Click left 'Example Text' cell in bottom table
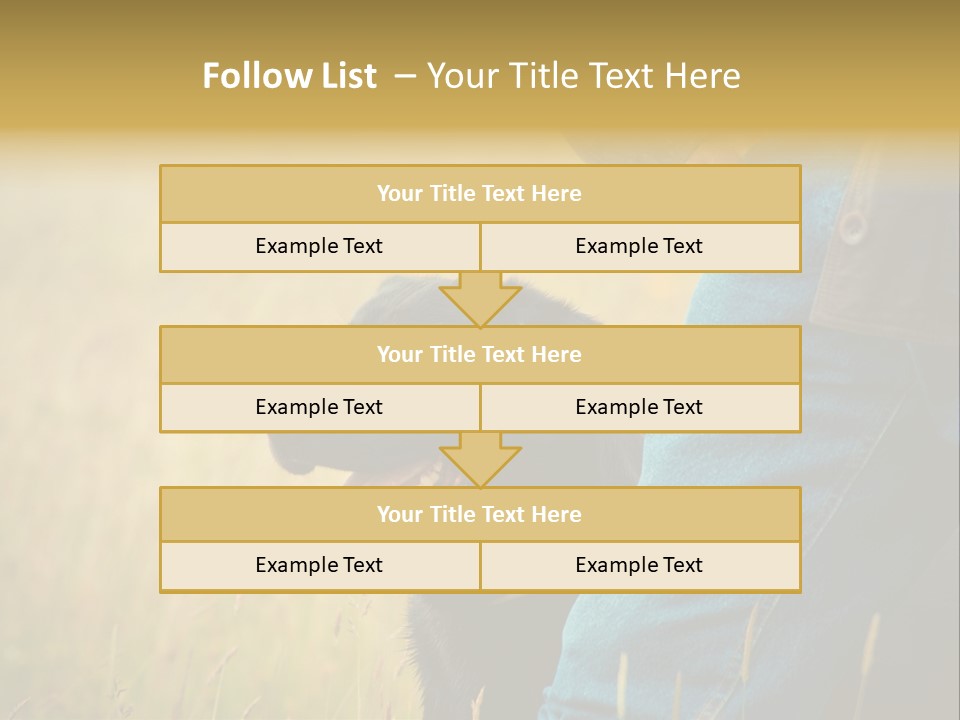Viewport: 960px width, 720px height. (x=319, y=565)
